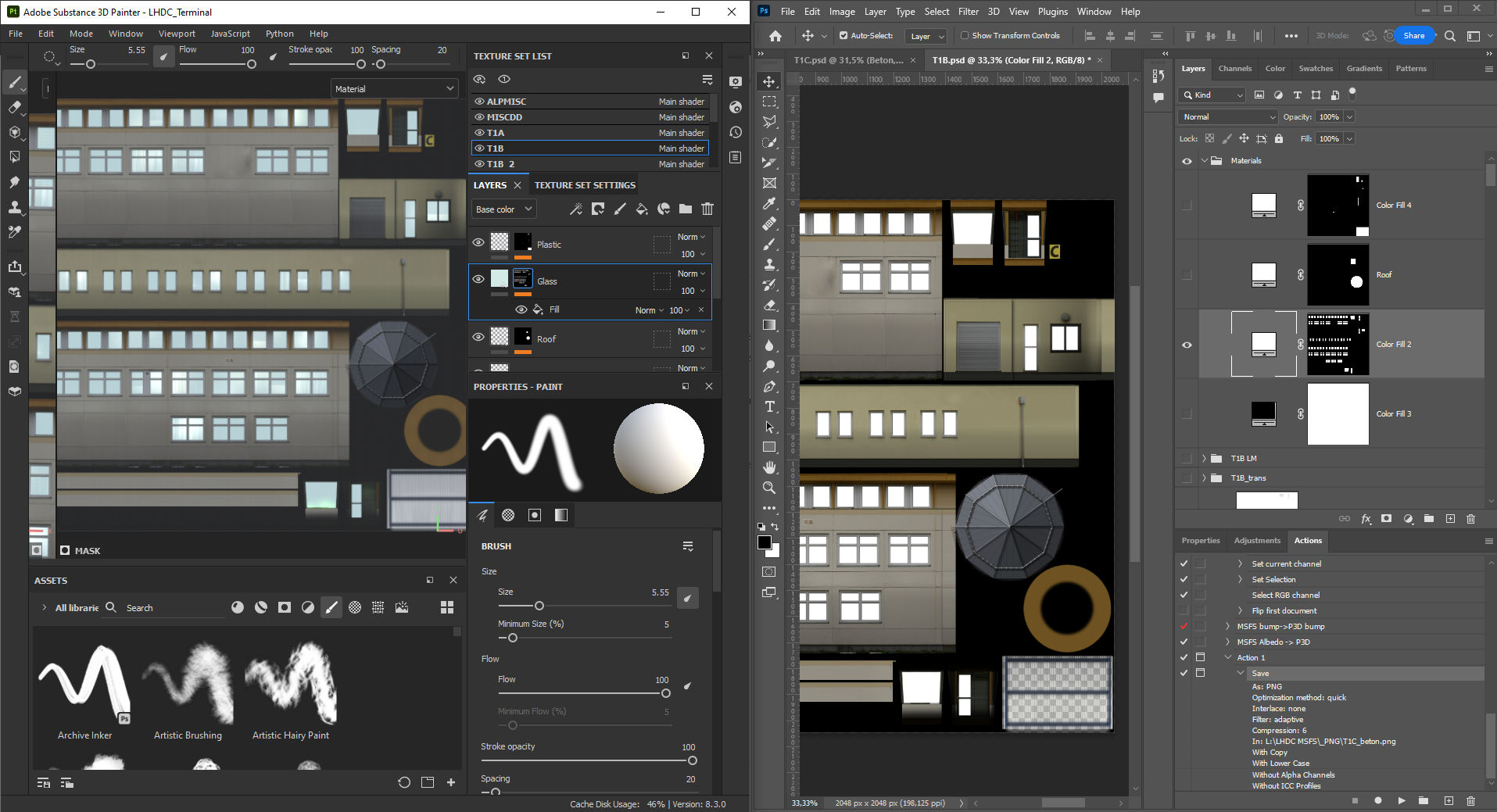Add folder in Substance Painter layers toolbar

point(686,209)
